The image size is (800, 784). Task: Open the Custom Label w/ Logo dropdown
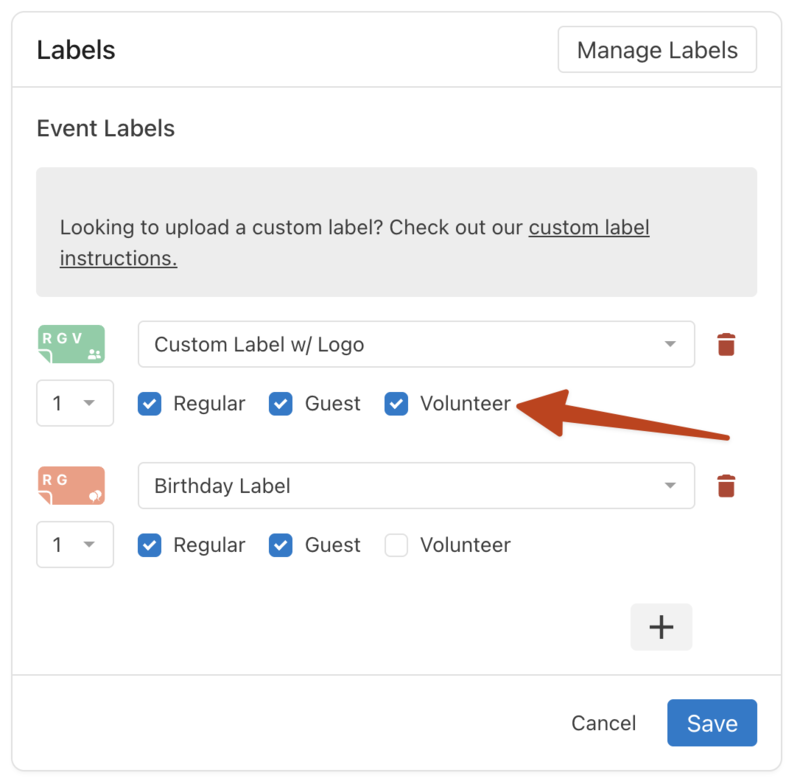(416, 345)
